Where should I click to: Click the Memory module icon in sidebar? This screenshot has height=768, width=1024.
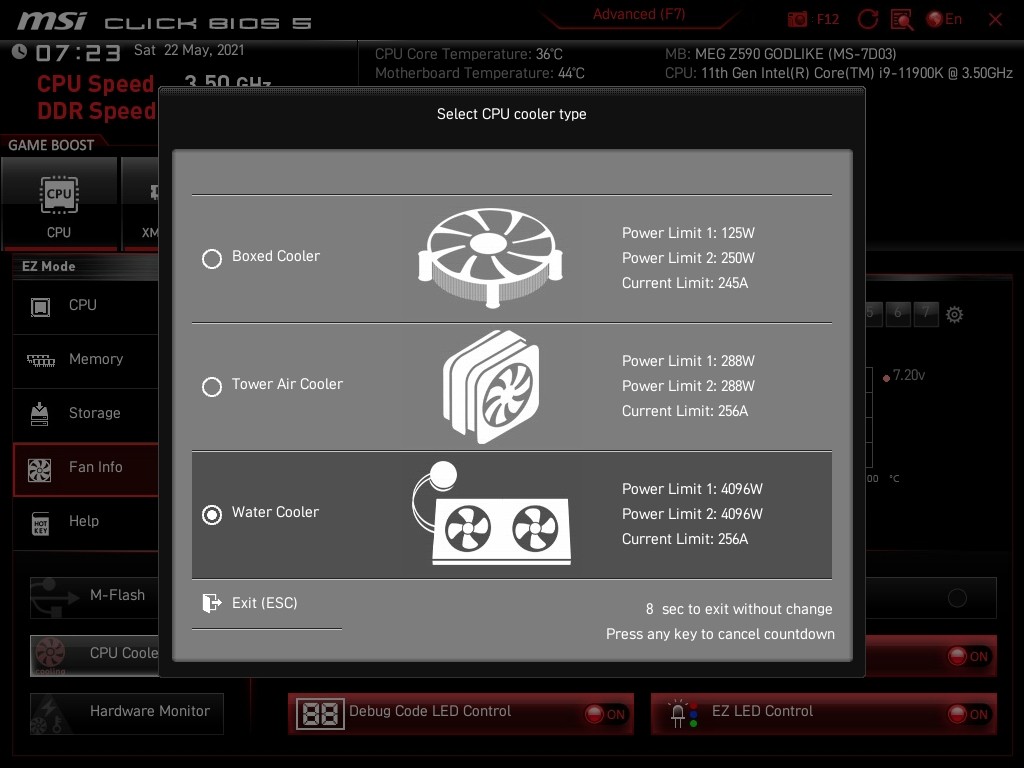click(x=40, y=360)
